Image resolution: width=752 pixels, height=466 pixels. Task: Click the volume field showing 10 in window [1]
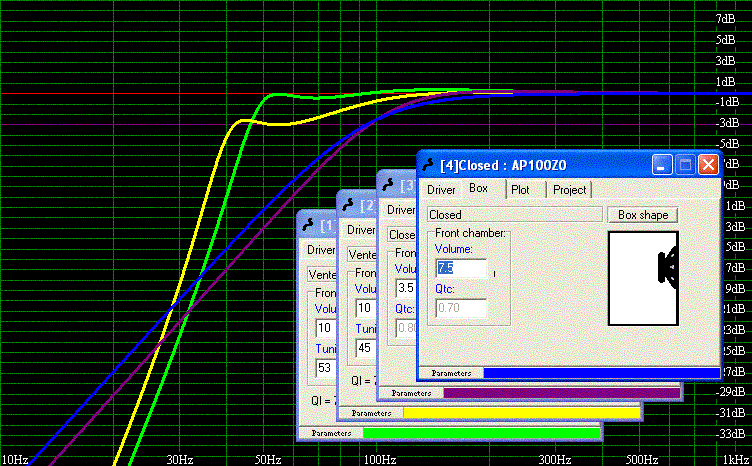326,328
